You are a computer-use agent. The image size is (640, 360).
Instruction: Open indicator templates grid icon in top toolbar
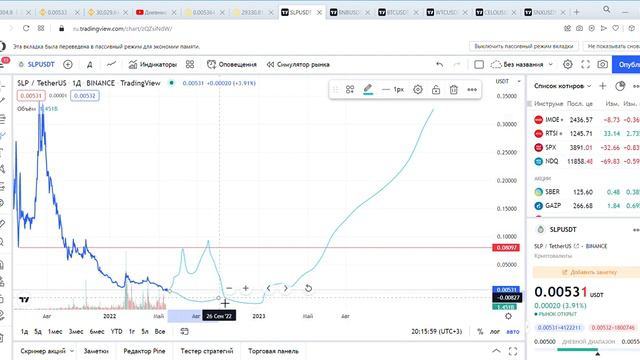[190, 64]
